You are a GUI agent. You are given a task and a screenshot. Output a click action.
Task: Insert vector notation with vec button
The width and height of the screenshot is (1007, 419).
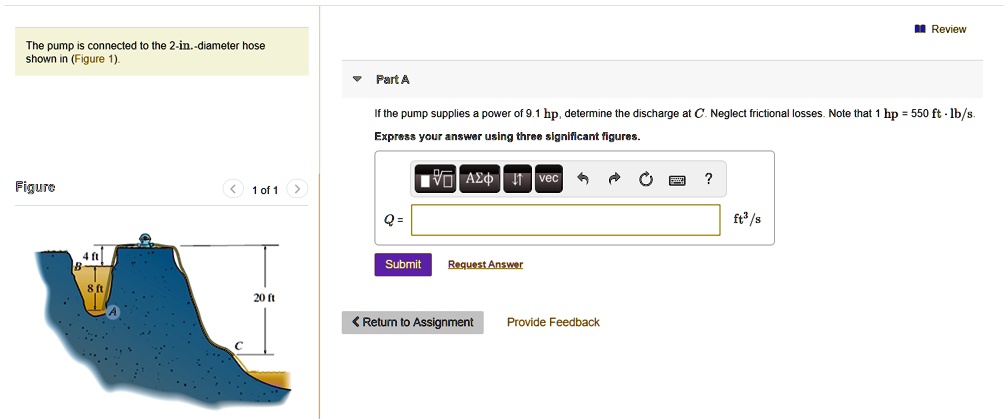548,179
